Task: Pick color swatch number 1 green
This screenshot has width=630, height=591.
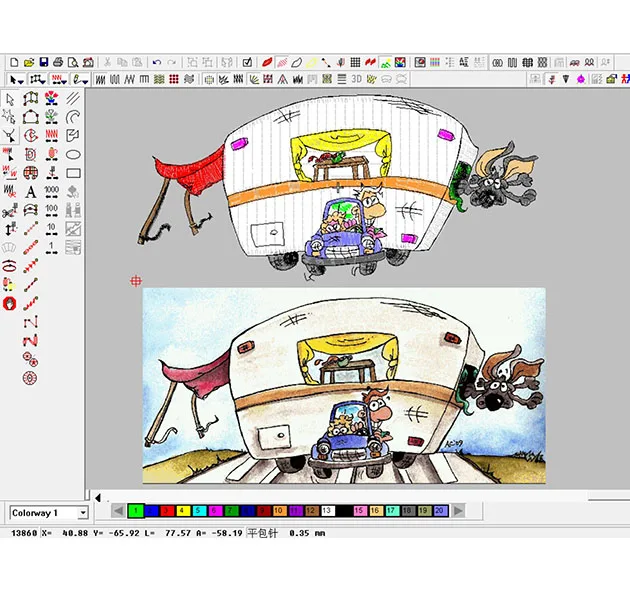Action: [x=136, y=511]
